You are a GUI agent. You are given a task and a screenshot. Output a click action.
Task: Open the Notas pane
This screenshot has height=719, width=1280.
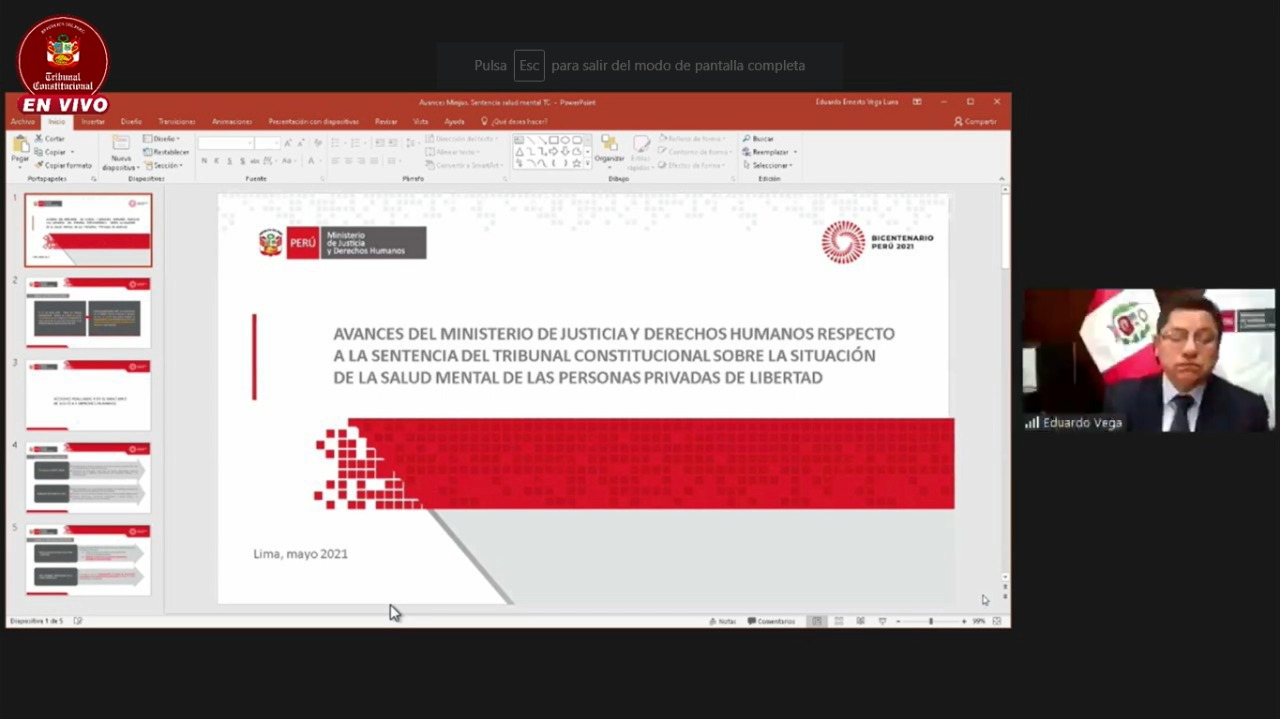[722, 621]
